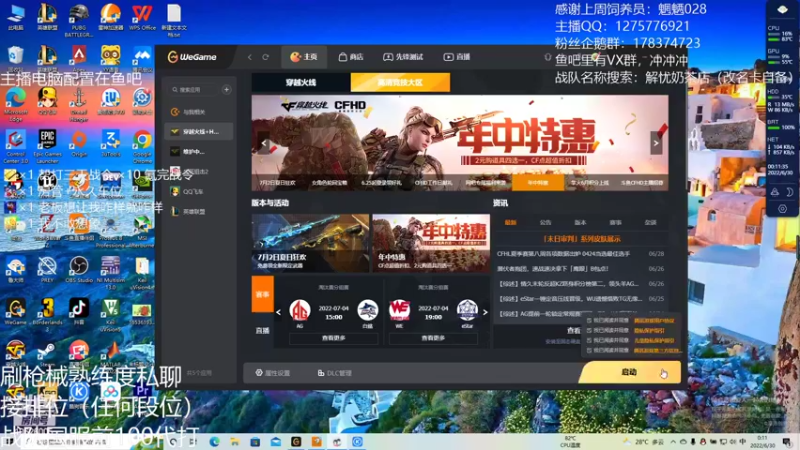
Task: Toggle the moon icon on the monitor widget
Action: pos(789,192)
